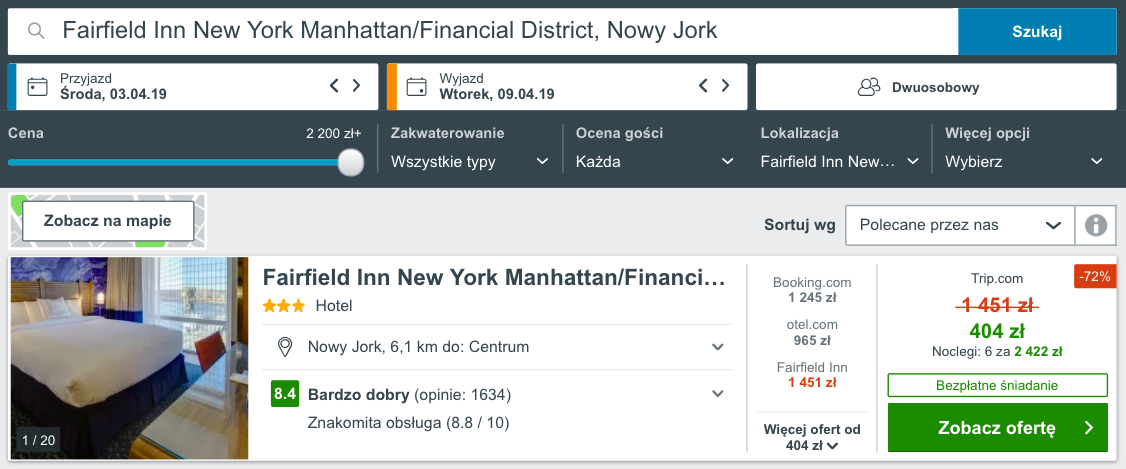Click the Wyjazd date field

(567, 87)
